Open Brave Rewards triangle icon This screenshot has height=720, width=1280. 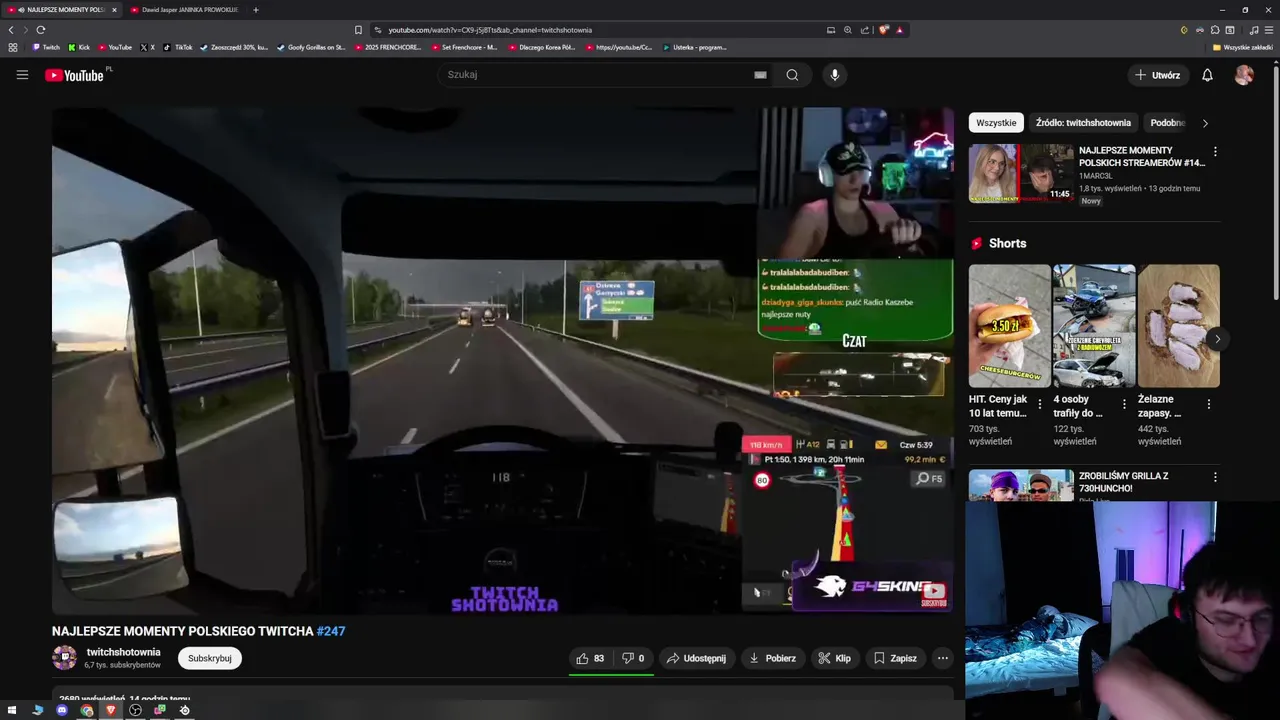coord(899,30)
